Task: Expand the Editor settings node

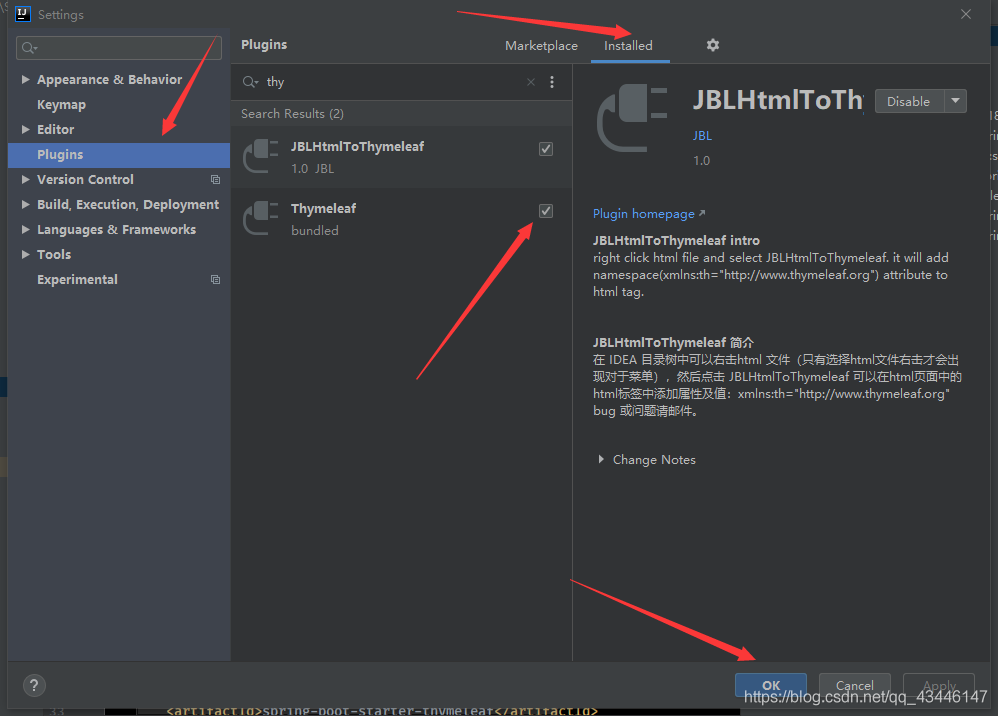Action: pos(25,129)
